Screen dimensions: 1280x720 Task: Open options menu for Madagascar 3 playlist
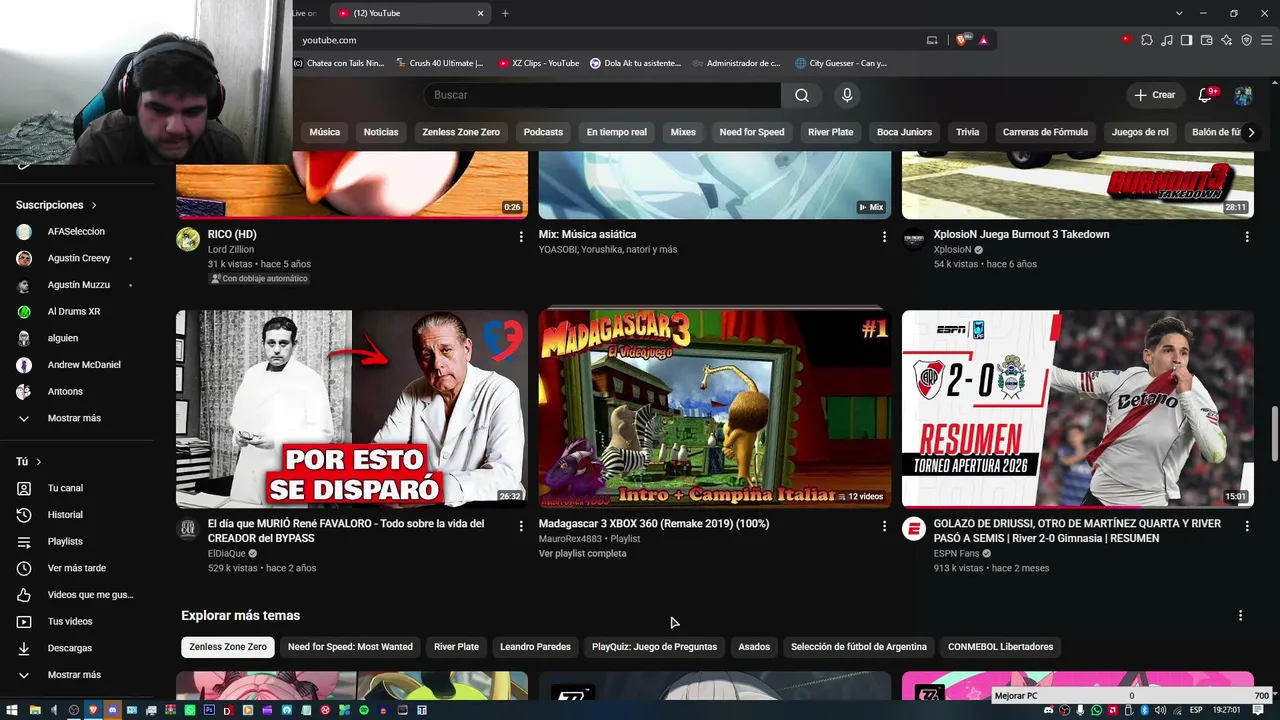pyautogui.click(x=884, y=526)
